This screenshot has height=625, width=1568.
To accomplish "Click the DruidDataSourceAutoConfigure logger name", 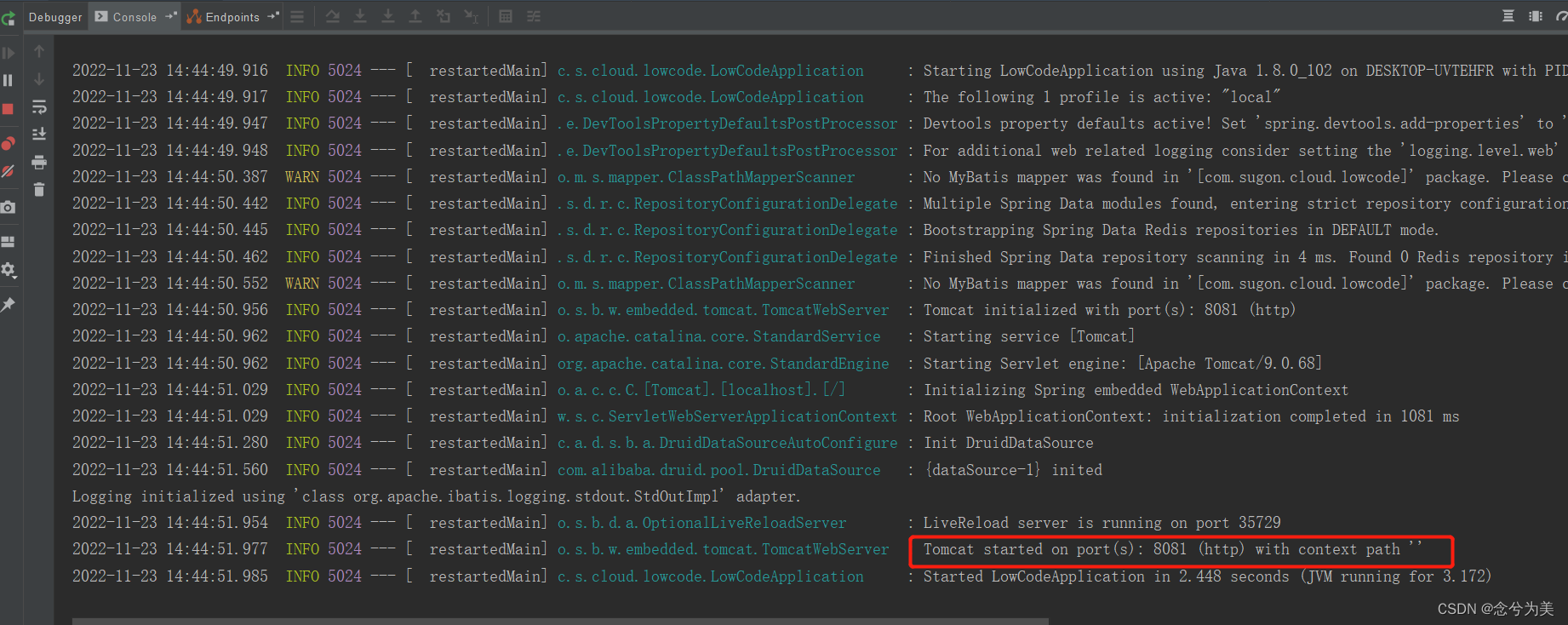I will tap(727, 443).
